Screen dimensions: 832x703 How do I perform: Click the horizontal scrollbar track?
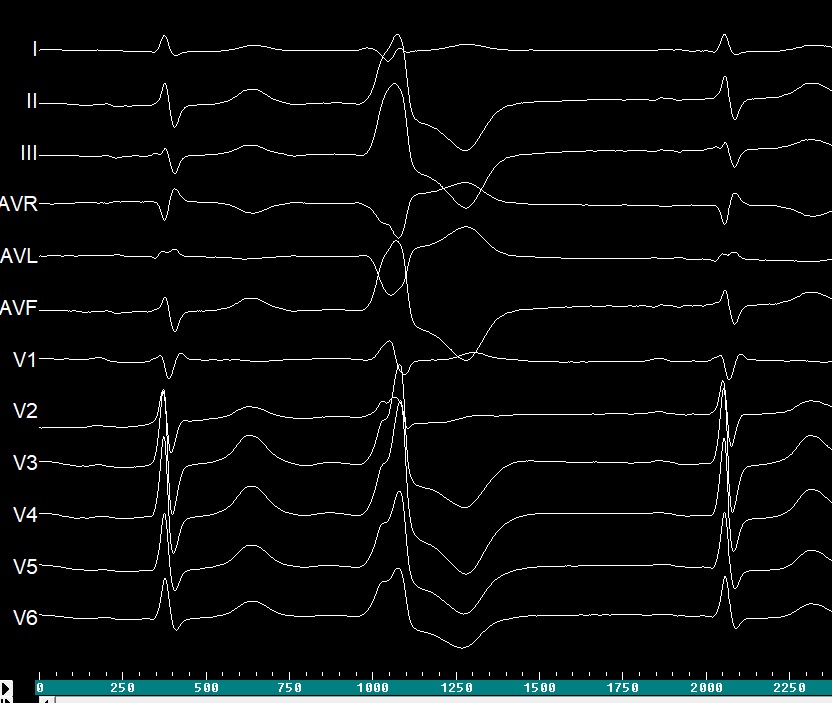point(443,700)
